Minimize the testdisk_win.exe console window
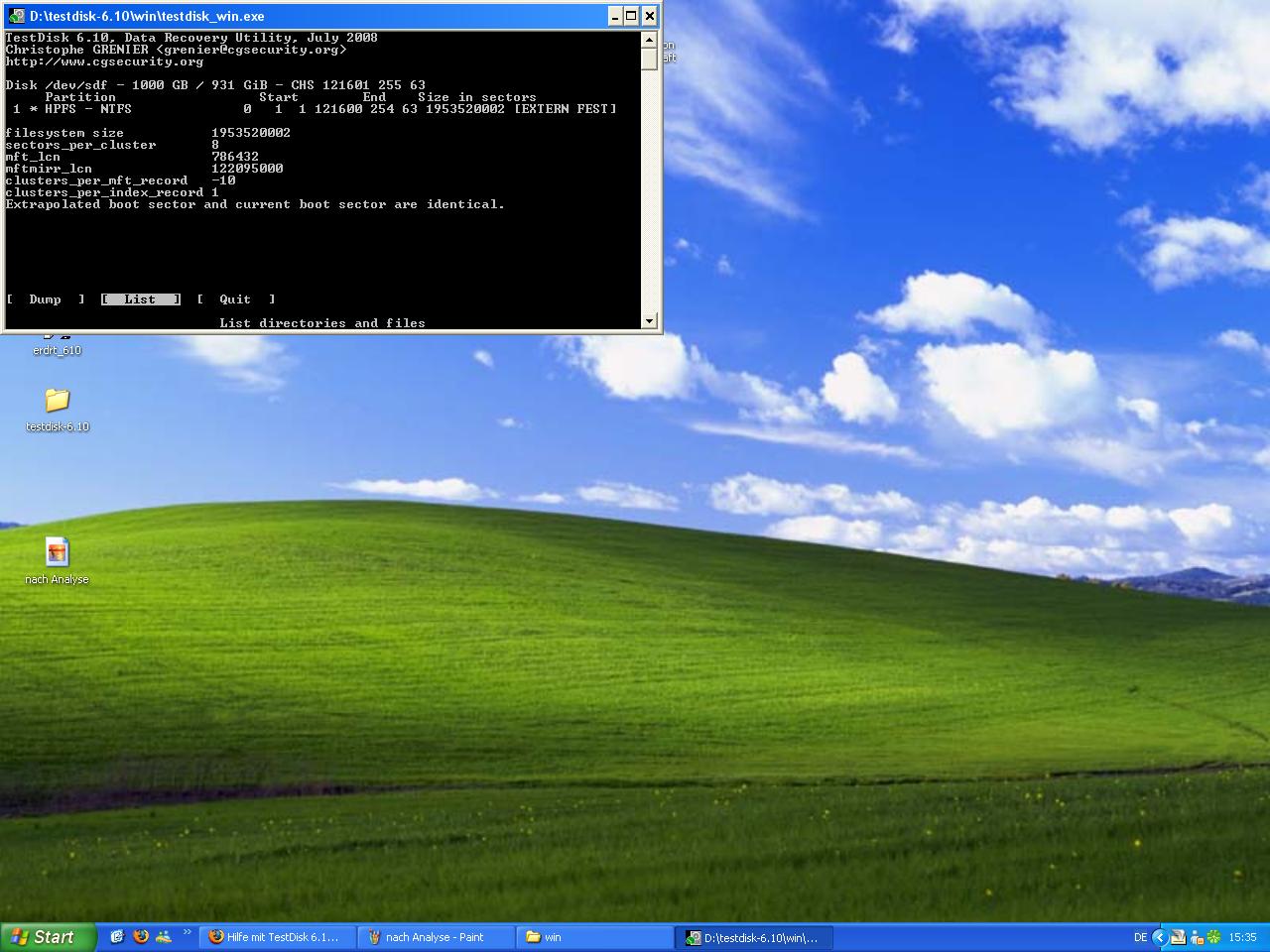 click(x=614, y=16)
